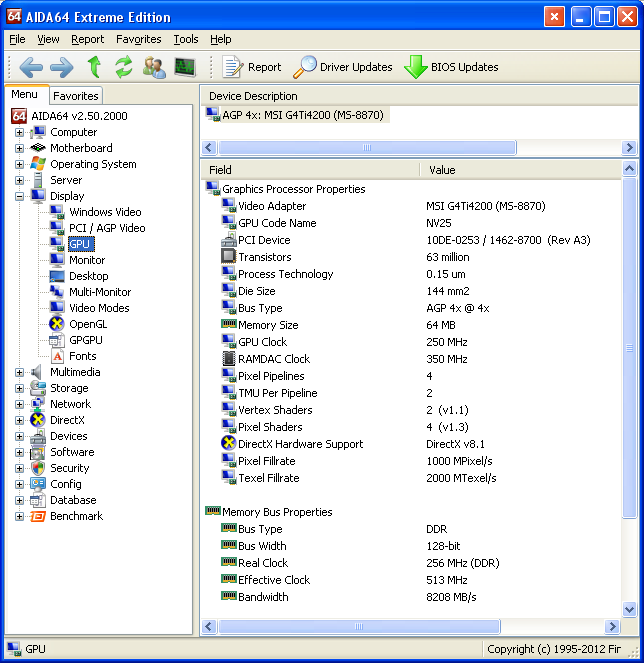Click the Motherboard chip icon

(38, 148)
